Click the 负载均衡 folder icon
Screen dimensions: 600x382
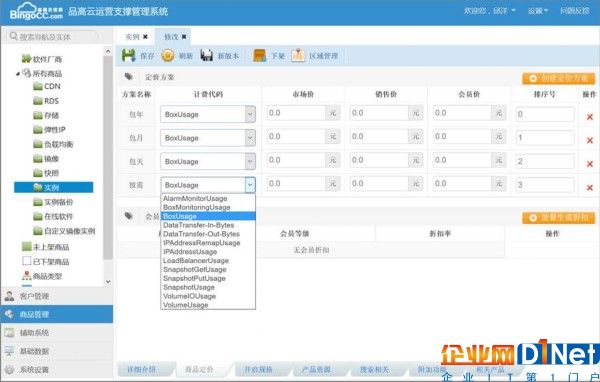click(38, 144)
